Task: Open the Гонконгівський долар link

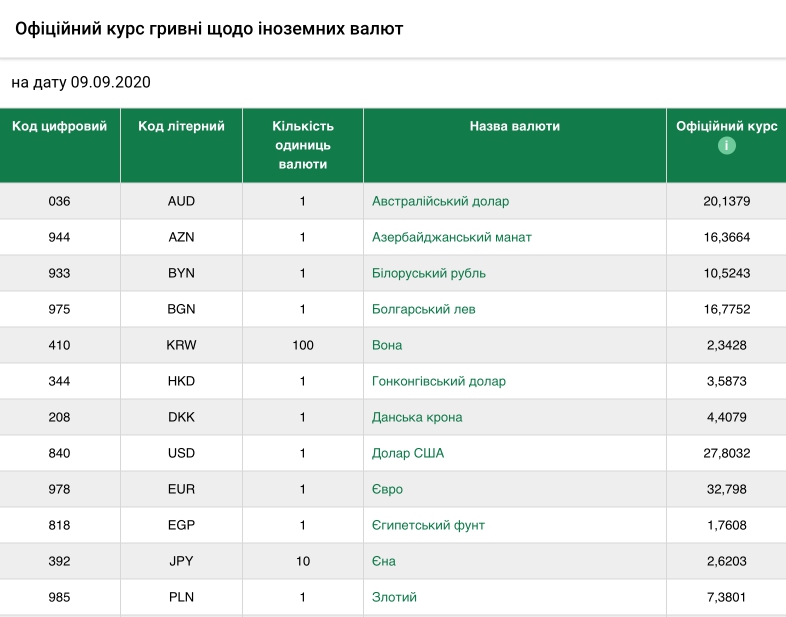Action: 438,381
